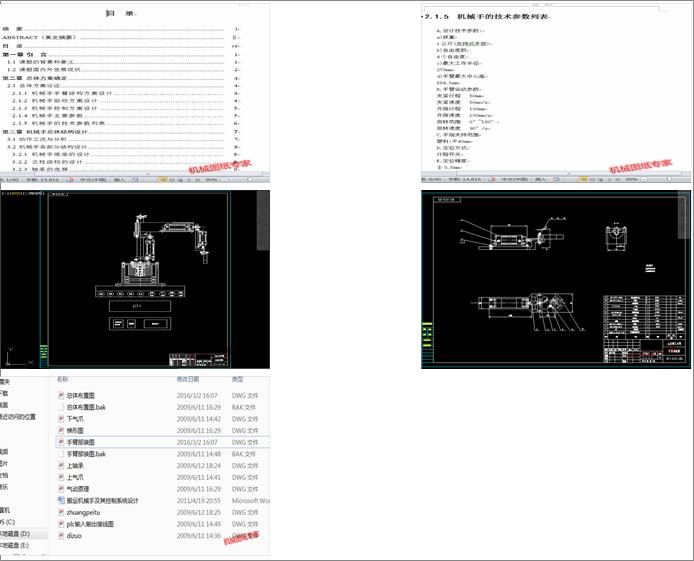
Task: Toggle 插入 insert mode in the table-of-contents Word status bar
Action: [120, 180]
